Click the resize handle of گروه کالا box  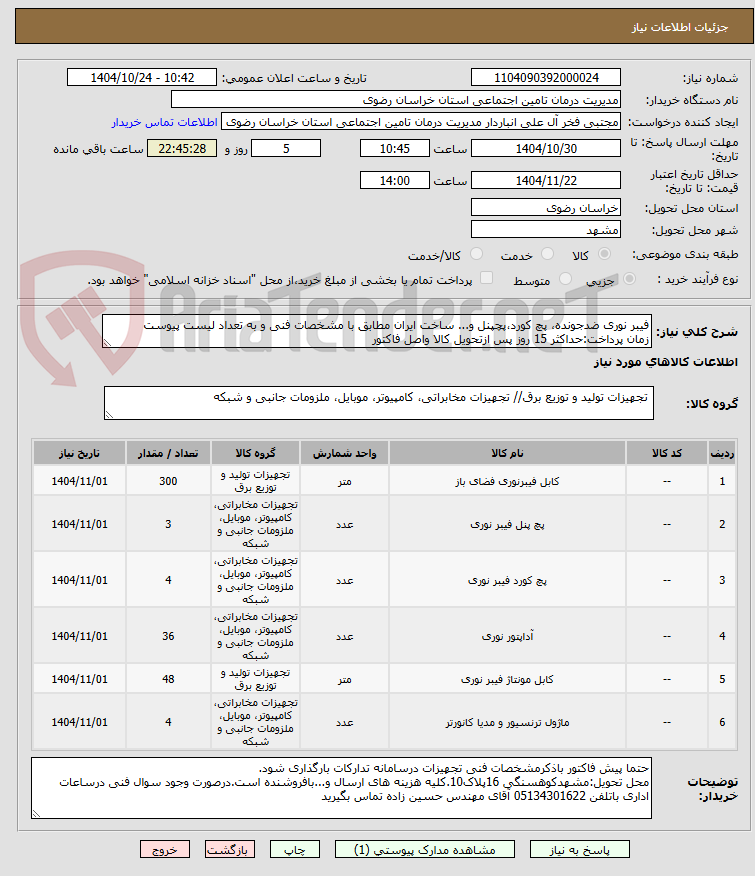pos(109,414)
